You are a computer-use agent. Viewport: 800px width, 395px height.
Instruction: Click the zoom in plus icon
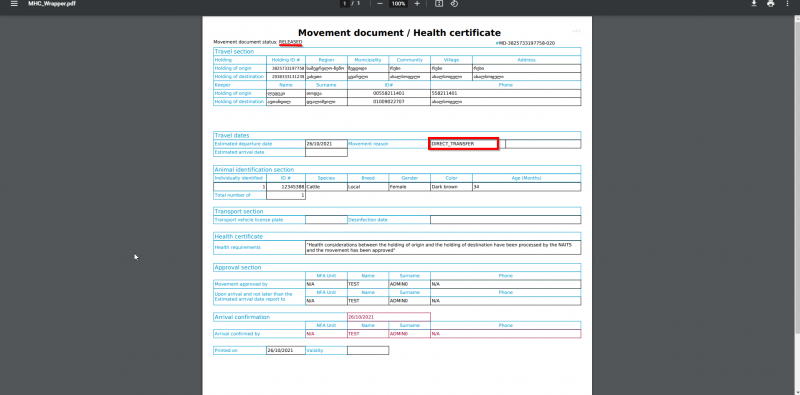pyautogui.click(x=417, y=4)
